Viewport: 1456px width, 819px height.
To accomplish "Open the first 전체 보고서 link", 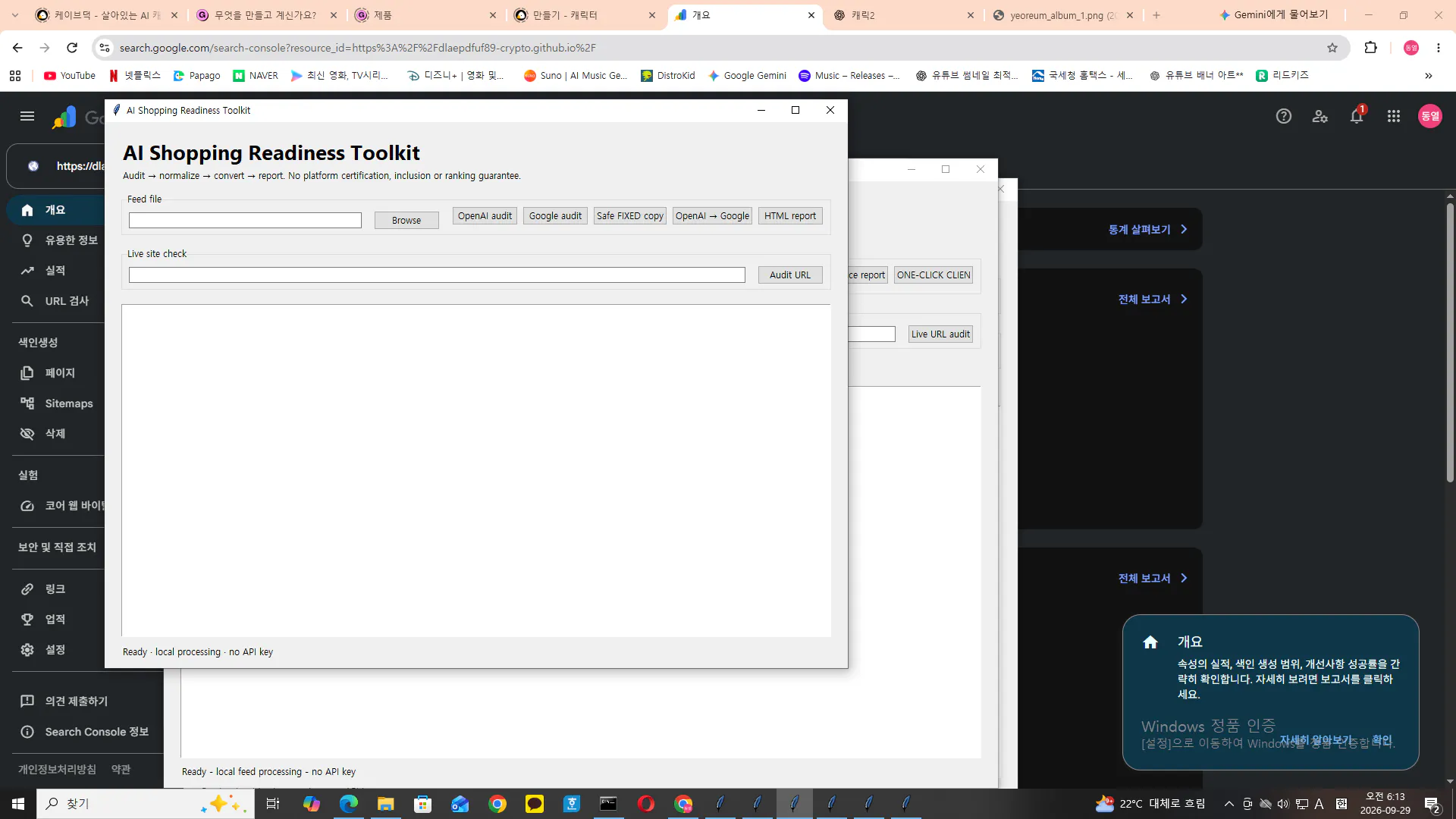I will [x=1153, y=300].
